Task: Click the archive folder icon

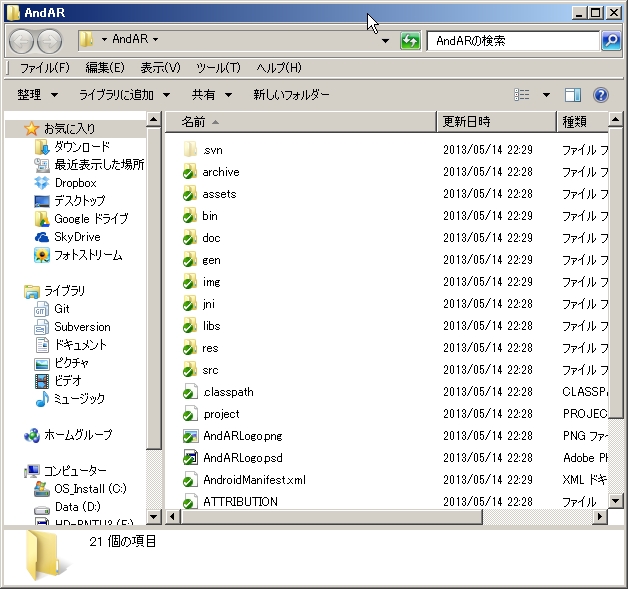Action: [x=190, y=172]
